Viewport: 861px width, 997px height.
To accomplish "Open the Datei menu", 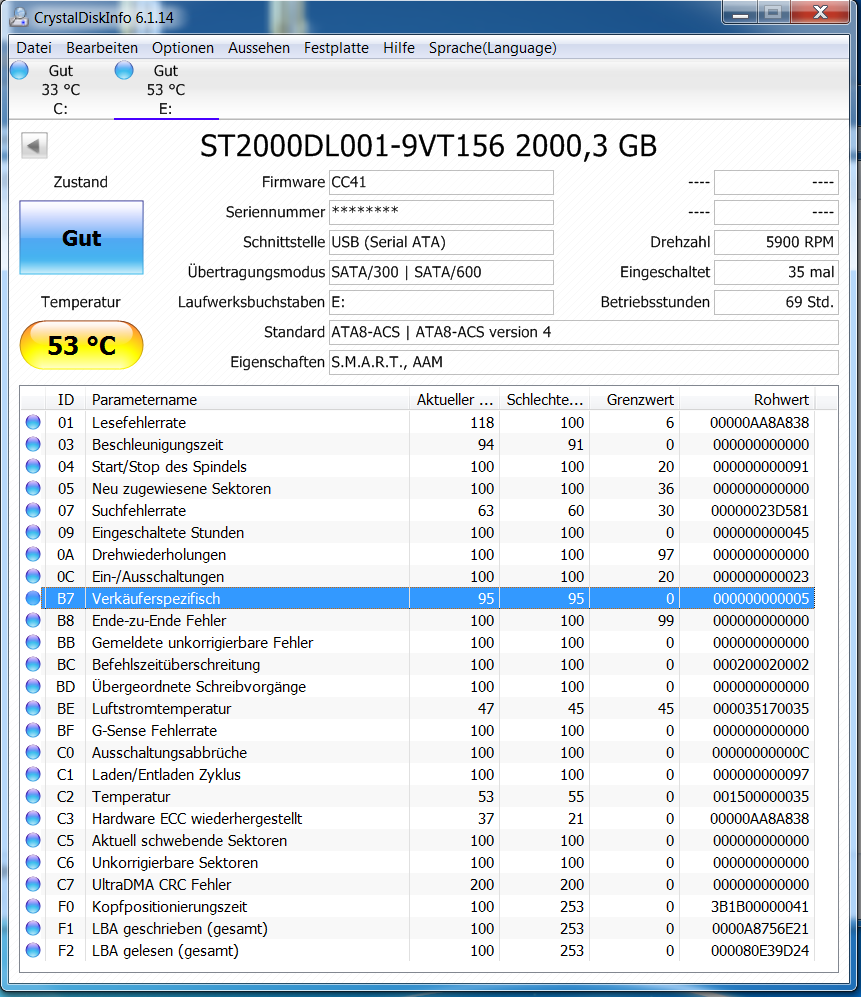I will [x=34, y=48].
